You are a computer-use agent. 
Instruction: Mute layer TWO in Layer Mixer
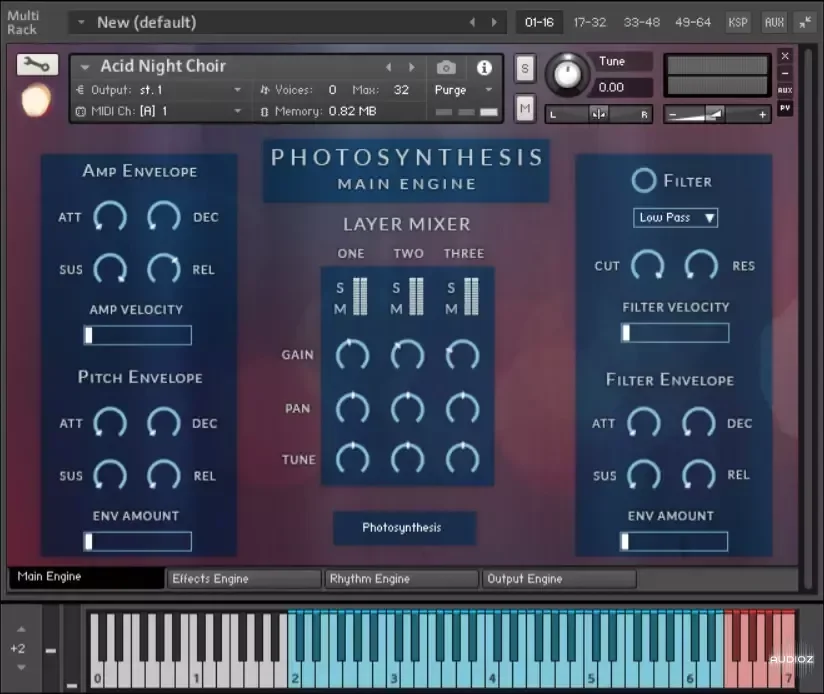(396, 309)
